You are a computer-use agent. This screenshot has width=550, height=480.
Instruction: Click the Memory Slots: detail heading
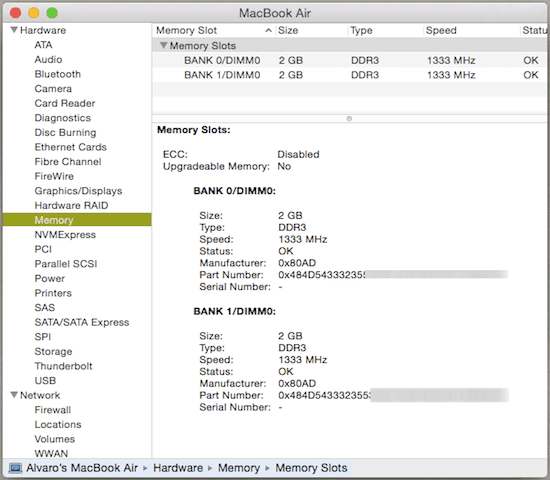[194, 130]
